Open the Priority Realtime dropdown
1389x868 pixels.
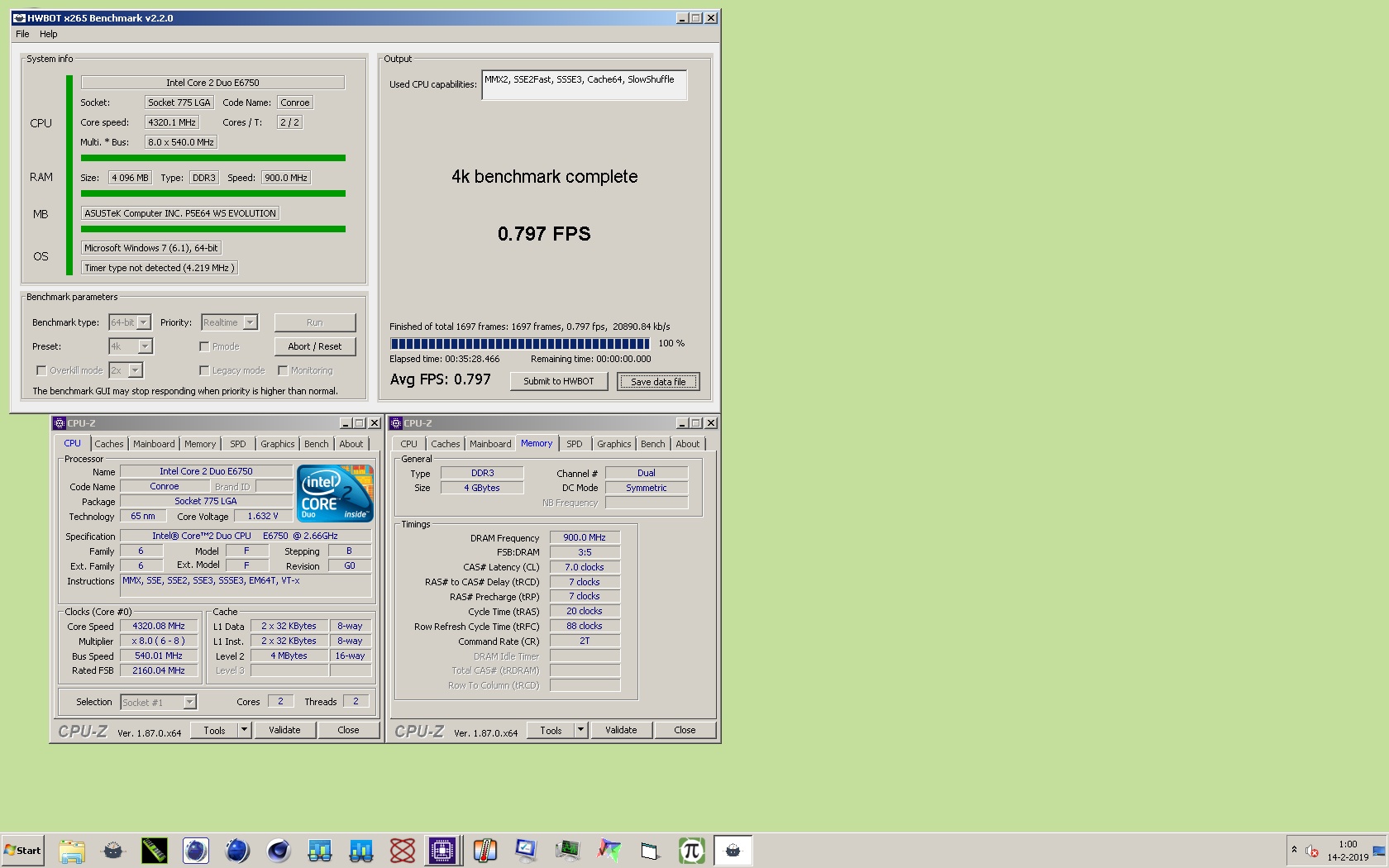[x=251, y=322]
